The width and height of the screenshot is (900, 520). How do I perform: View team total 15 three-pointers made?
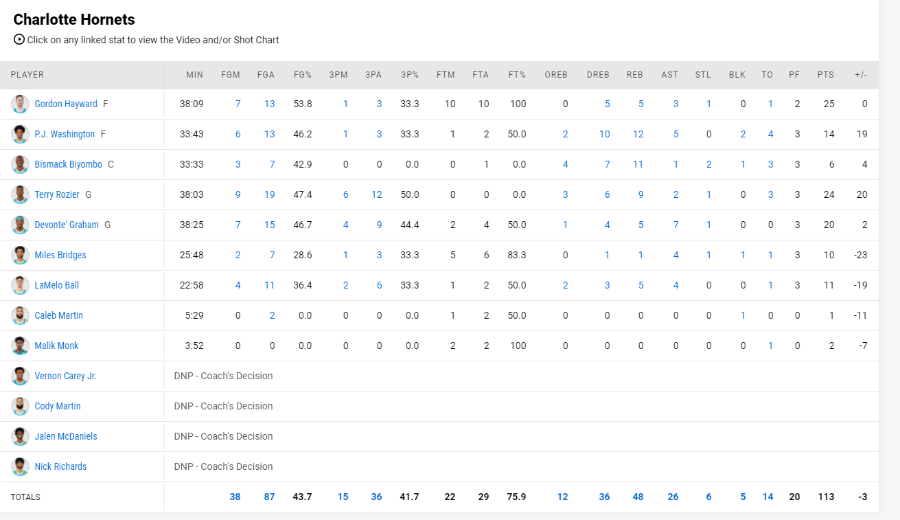tap(343, 497)
